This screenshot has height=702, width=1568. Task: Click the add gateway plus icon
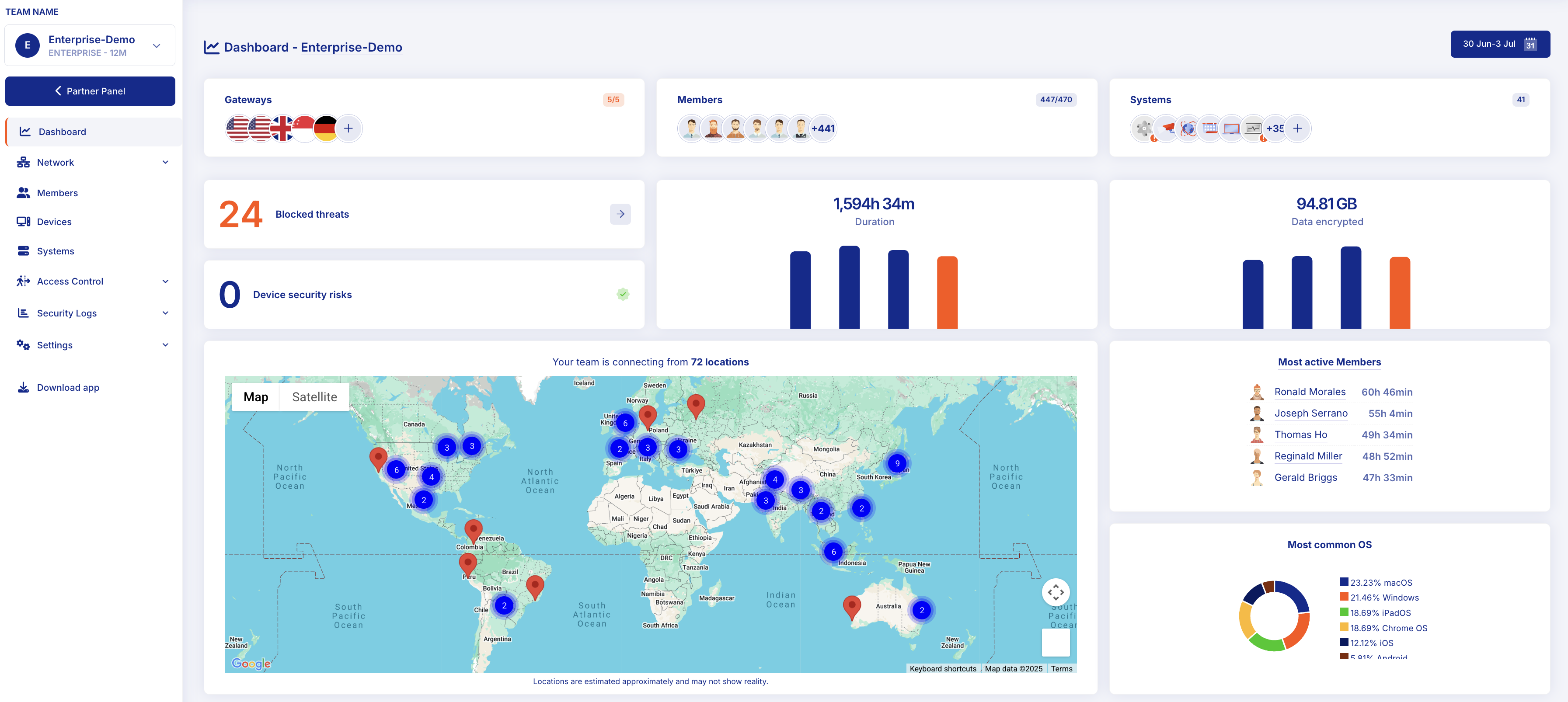coord(348,129)
